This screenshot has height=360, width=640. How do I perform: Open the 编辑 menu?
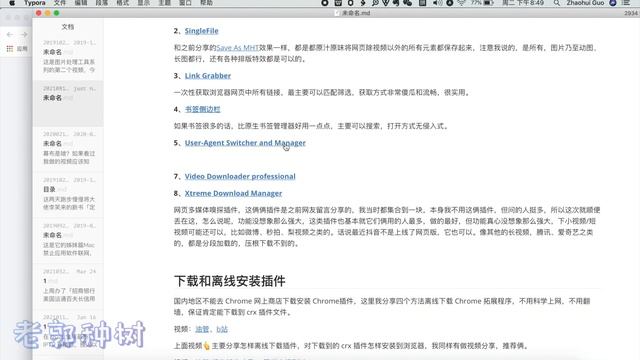point(81,3)
